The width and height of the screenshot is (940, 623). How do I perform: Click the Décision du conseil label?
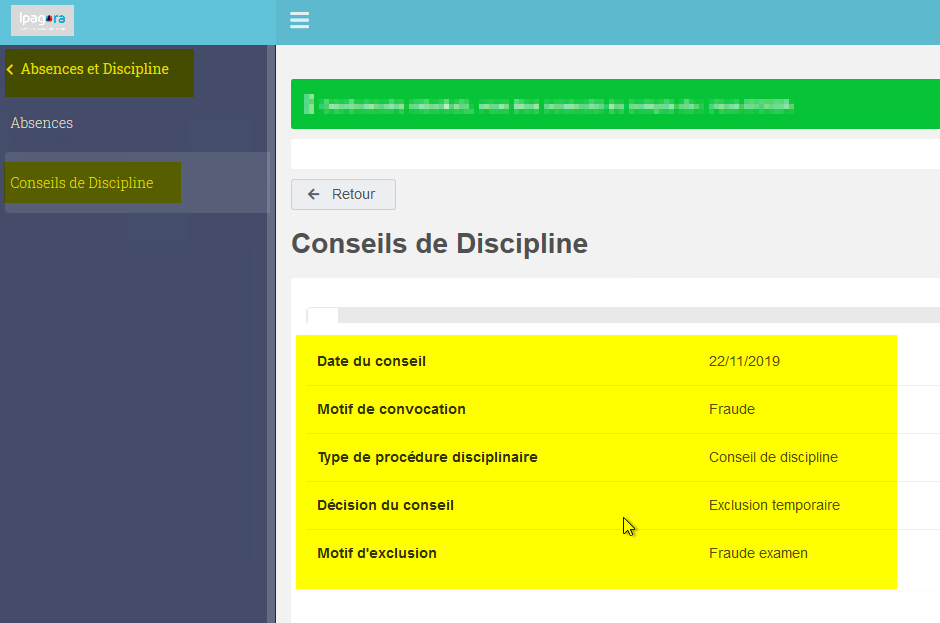(385, 505)
